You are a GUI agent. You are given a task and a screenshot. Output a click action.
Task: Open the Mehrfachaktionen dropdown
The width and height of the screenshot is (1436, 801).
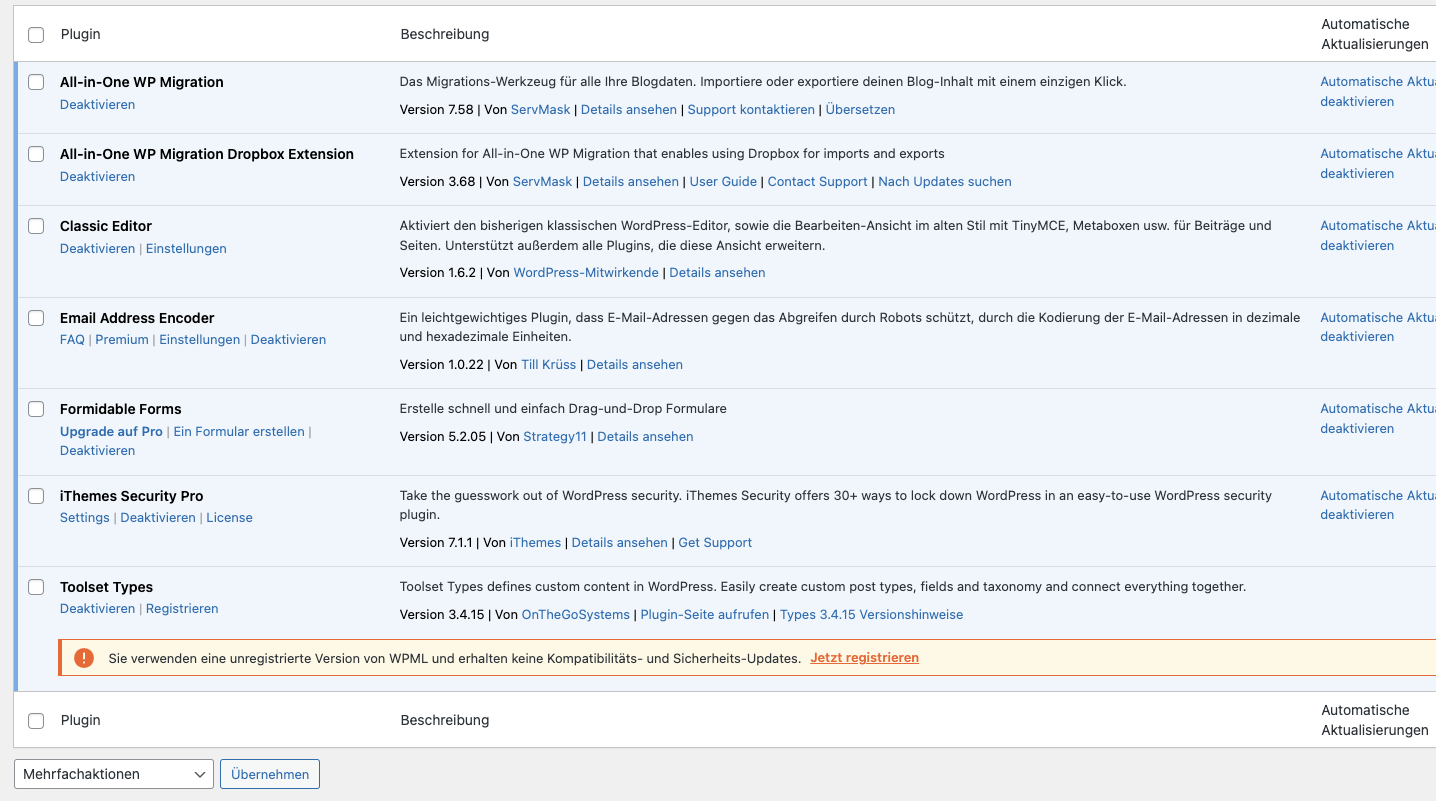(114, 774)
